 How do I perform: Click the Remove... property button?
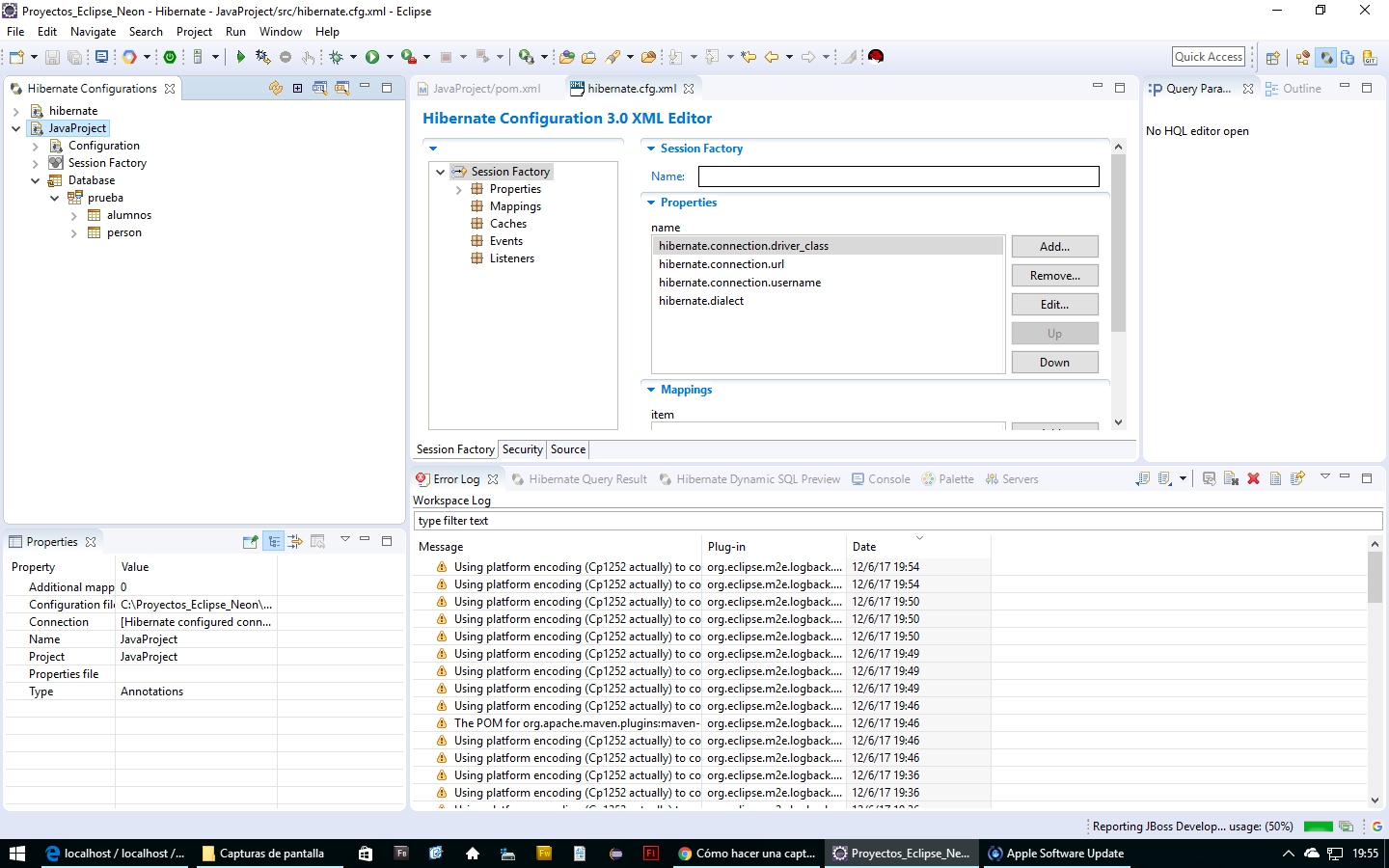coord(1054,276)
